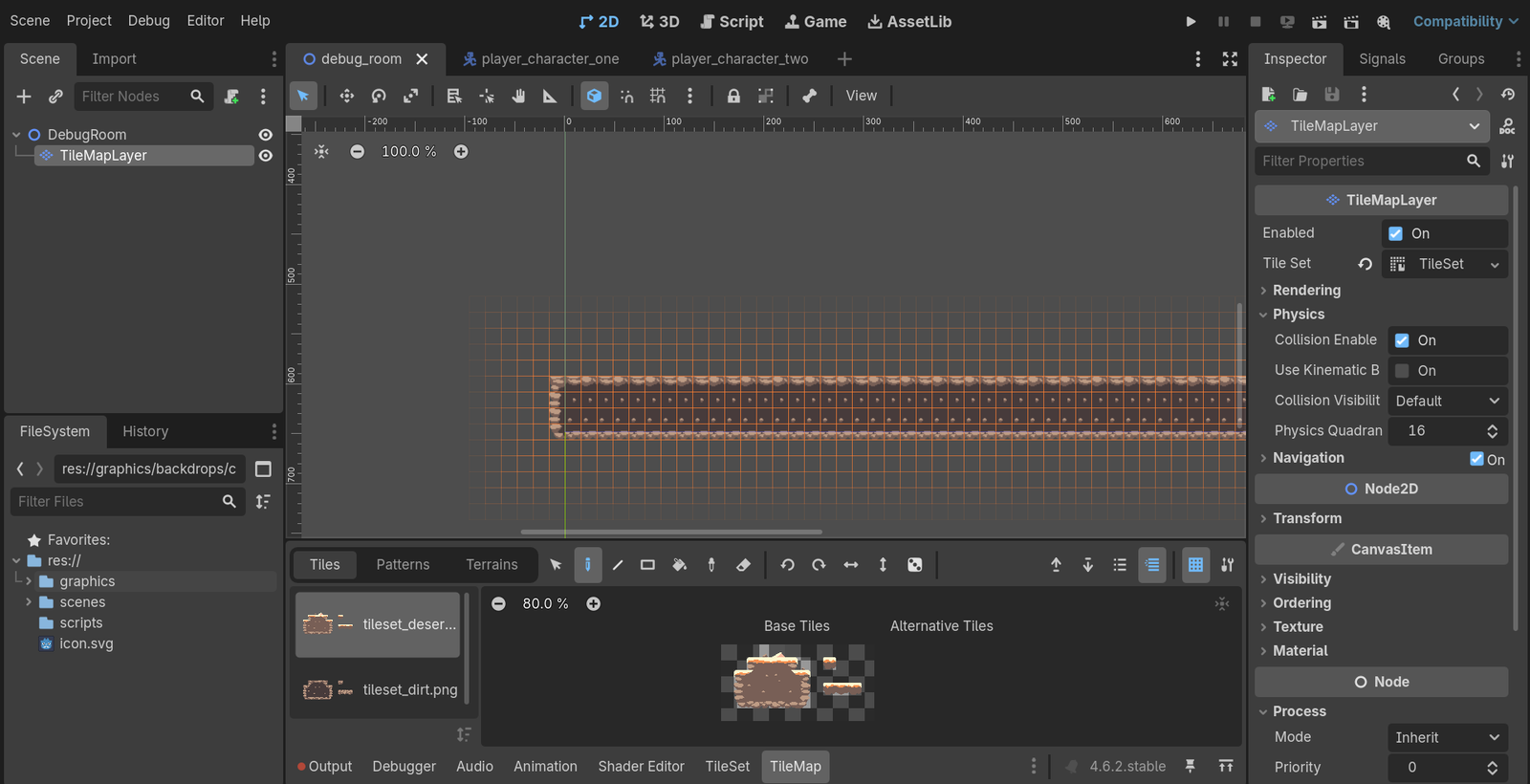Open the Debug menu
The image size is (1530, 784).
[x=149, y=20]
